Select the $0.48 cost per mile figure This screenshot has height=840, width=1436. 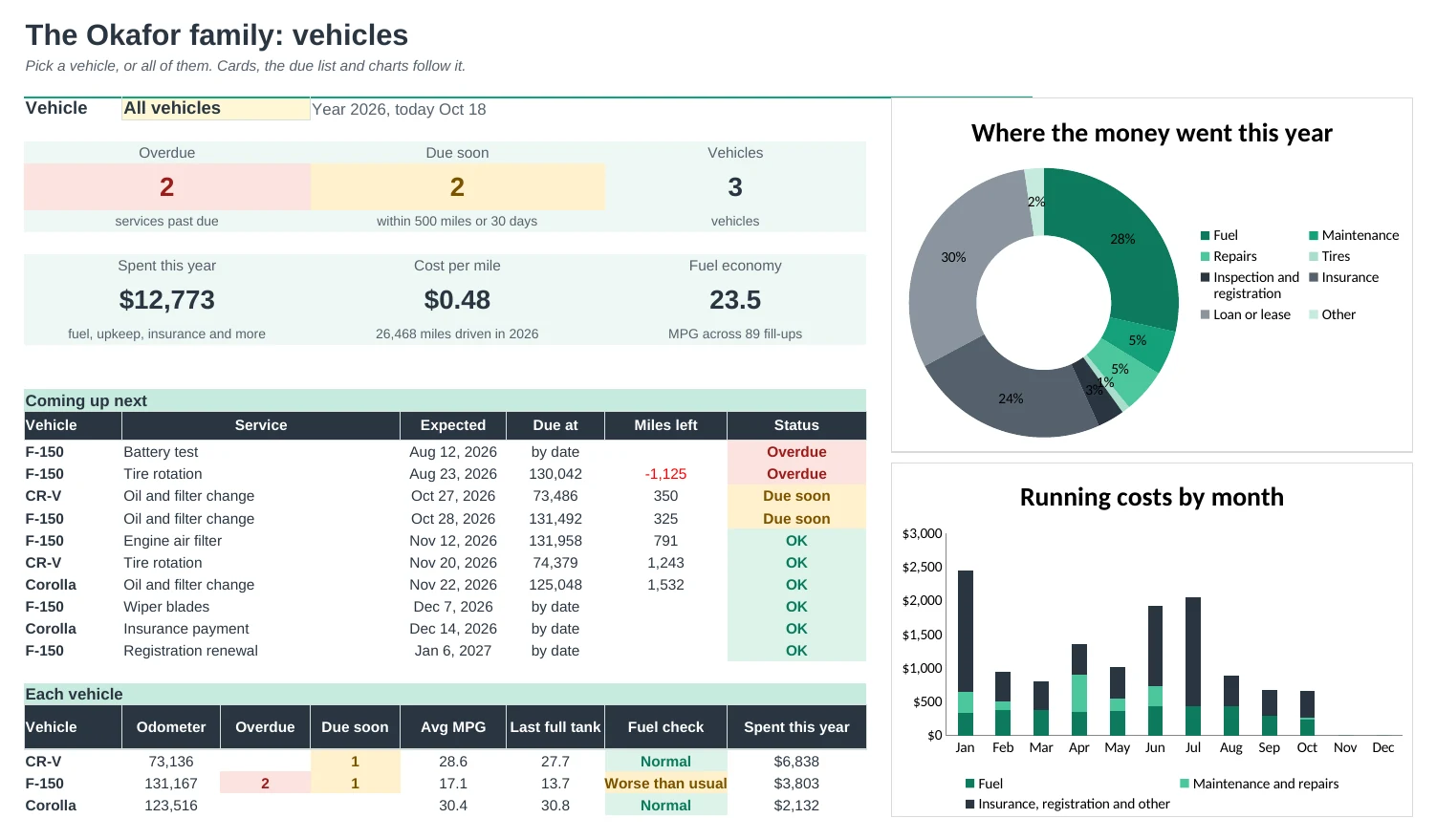[457, 300]
